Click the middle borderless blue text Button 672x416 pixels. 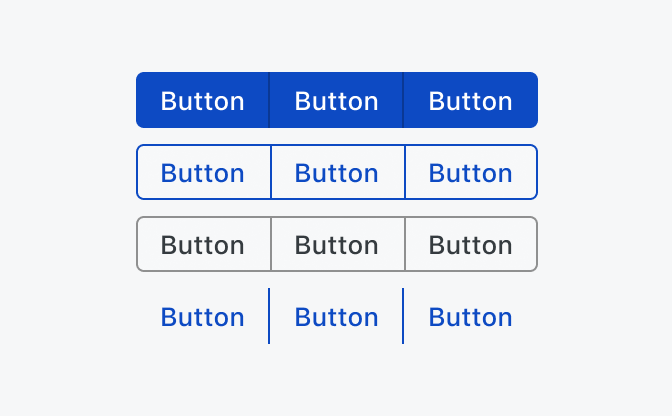(337, 316)
